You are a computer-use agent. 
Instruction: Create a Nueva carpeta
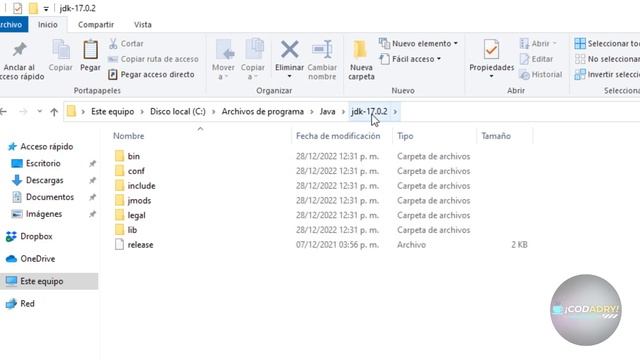coord(361,60)
